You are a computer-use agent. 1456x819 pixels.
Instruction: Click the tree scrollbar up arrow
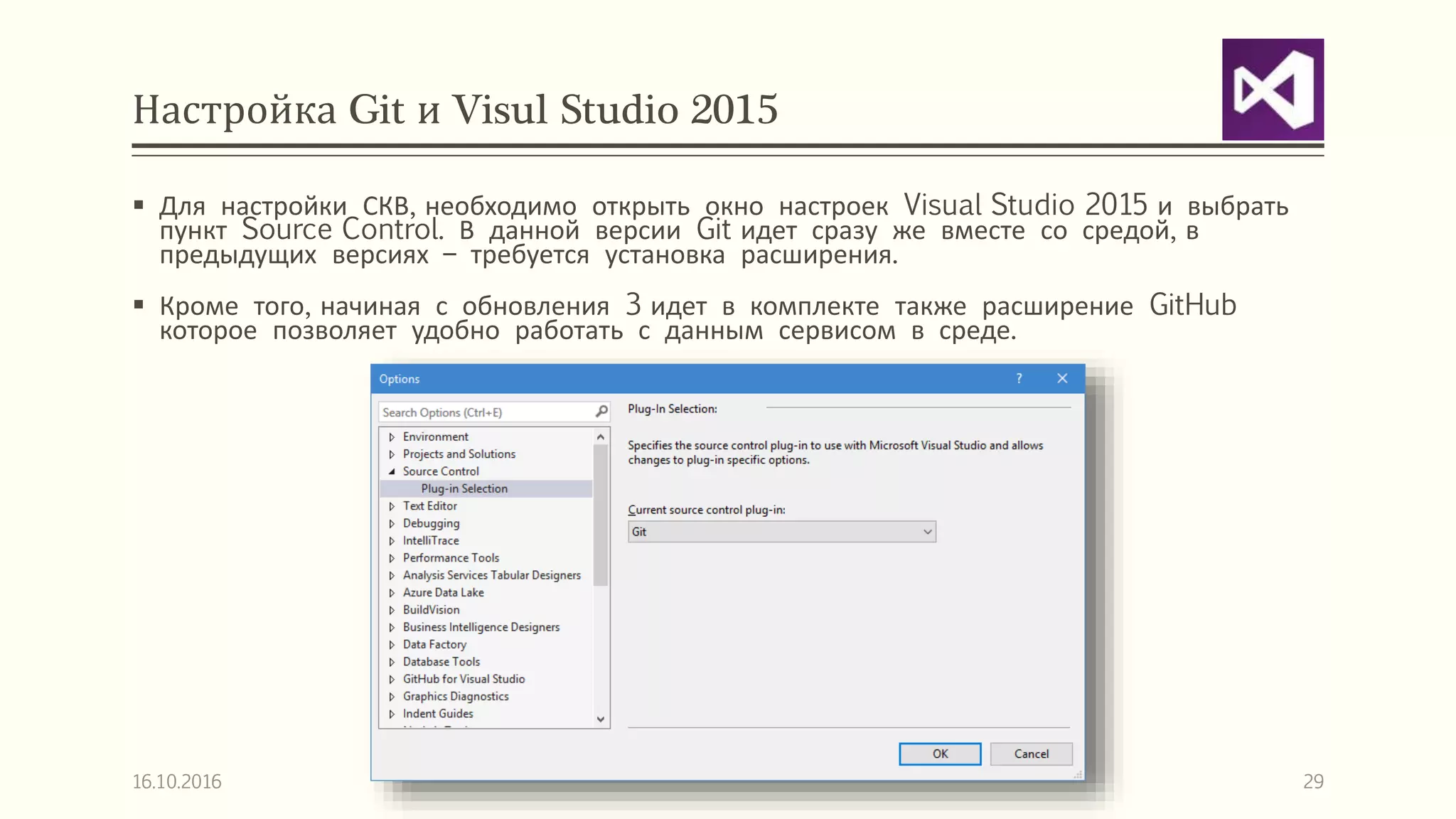[x=601, y=437]
